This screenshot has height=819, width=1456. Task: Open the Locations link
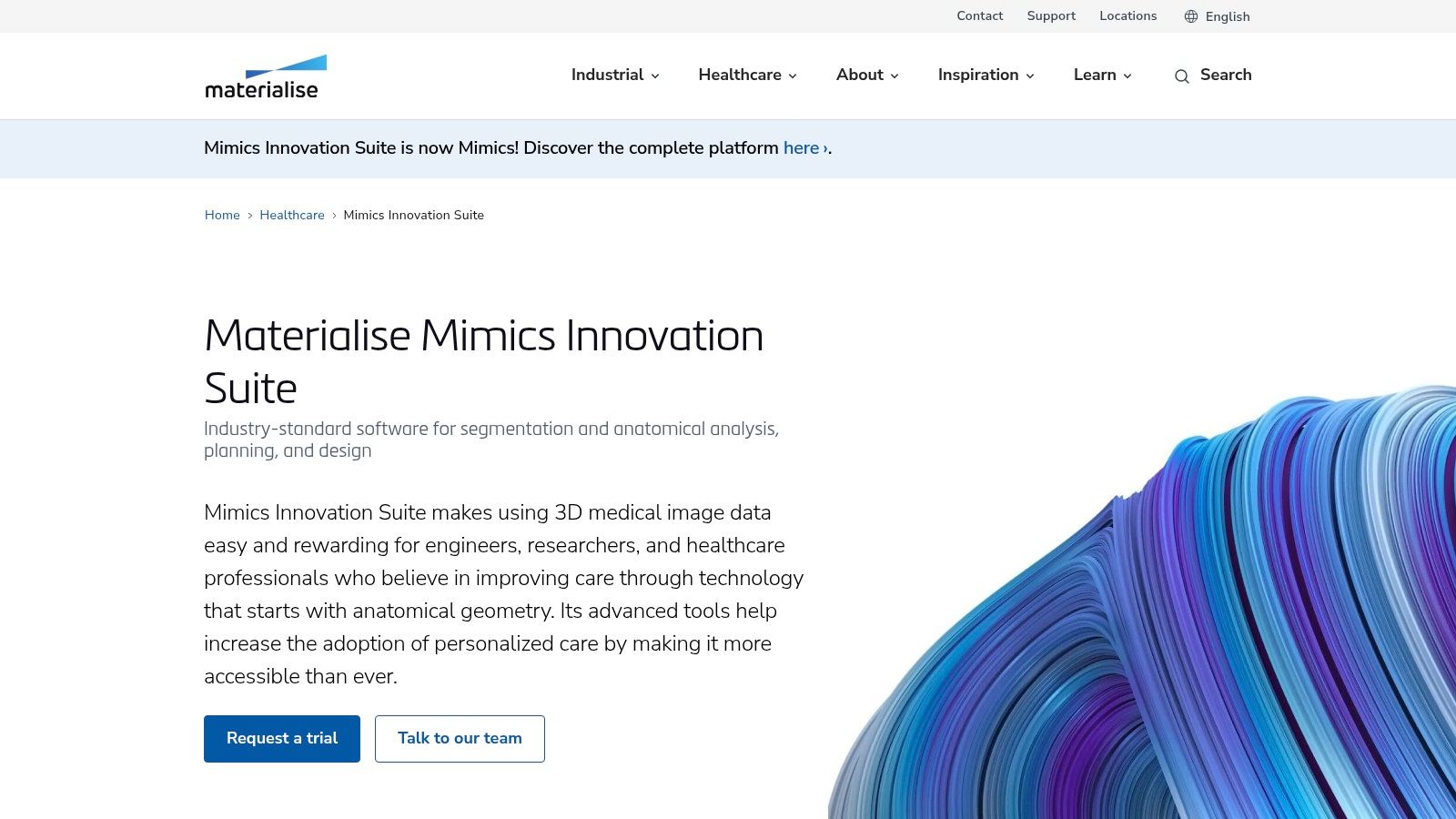[x=1127, y=15]
